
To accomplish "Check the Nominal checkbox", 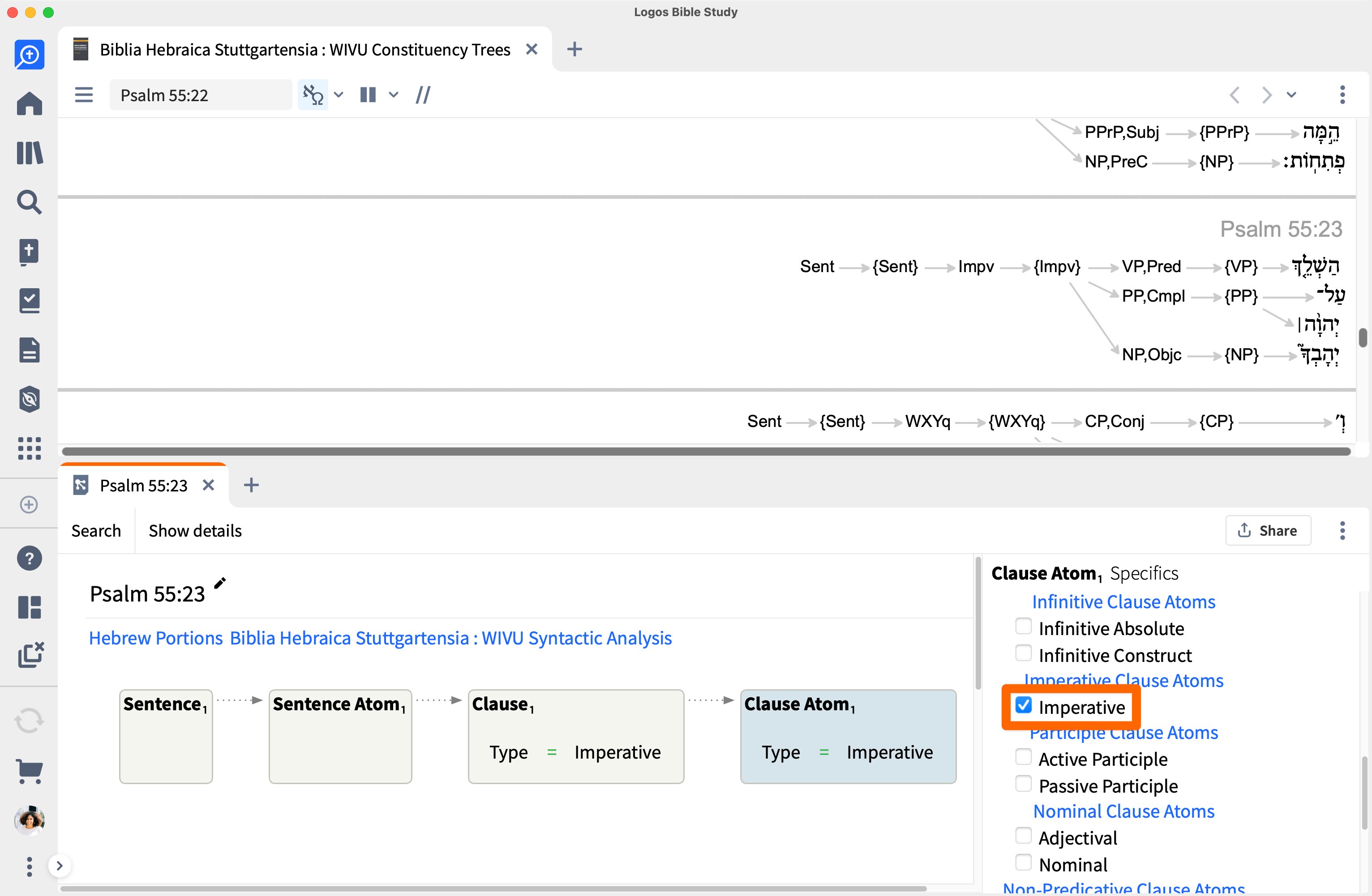I will 1023,862.
